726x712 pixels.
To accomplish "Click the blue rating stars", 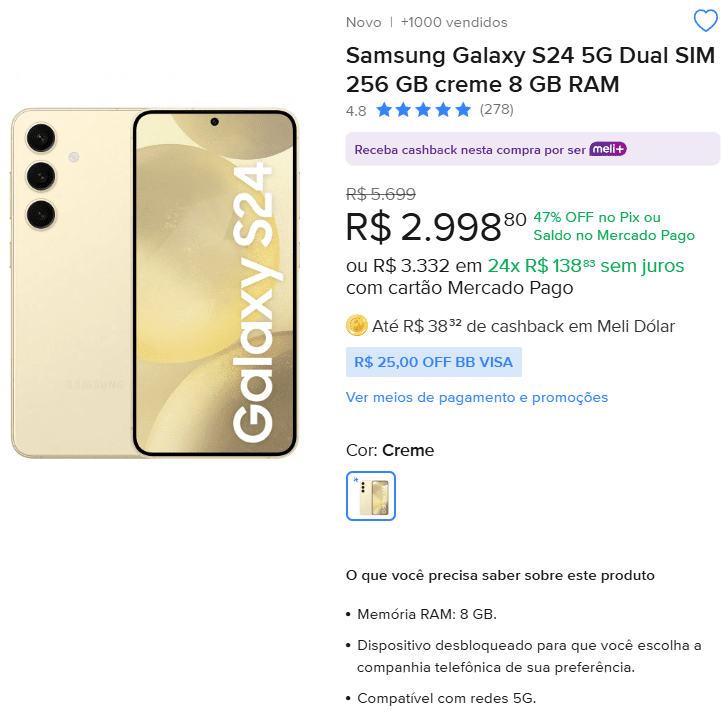I will coord(423,110).
